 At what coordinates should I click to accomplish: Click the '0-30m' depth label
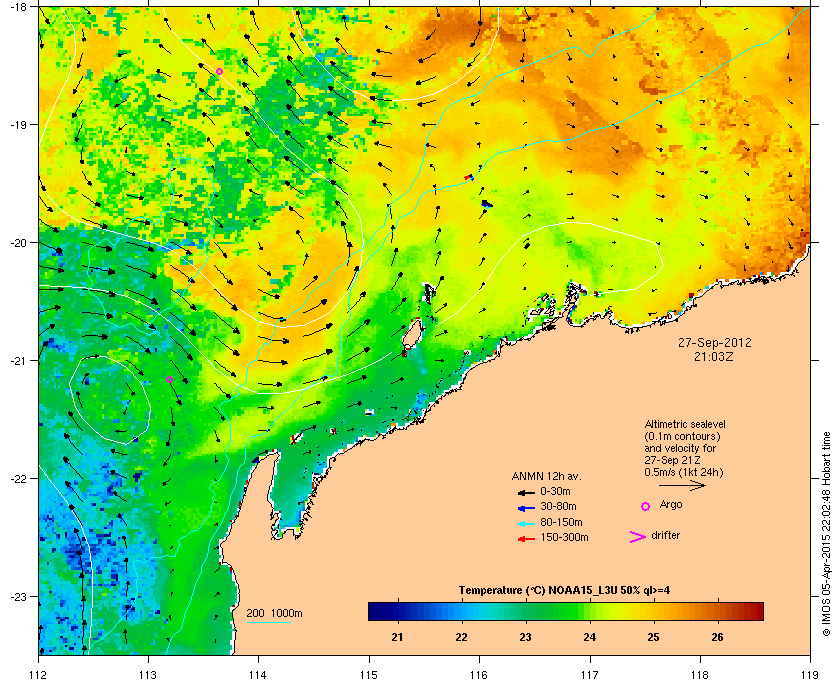coord(555,491)
